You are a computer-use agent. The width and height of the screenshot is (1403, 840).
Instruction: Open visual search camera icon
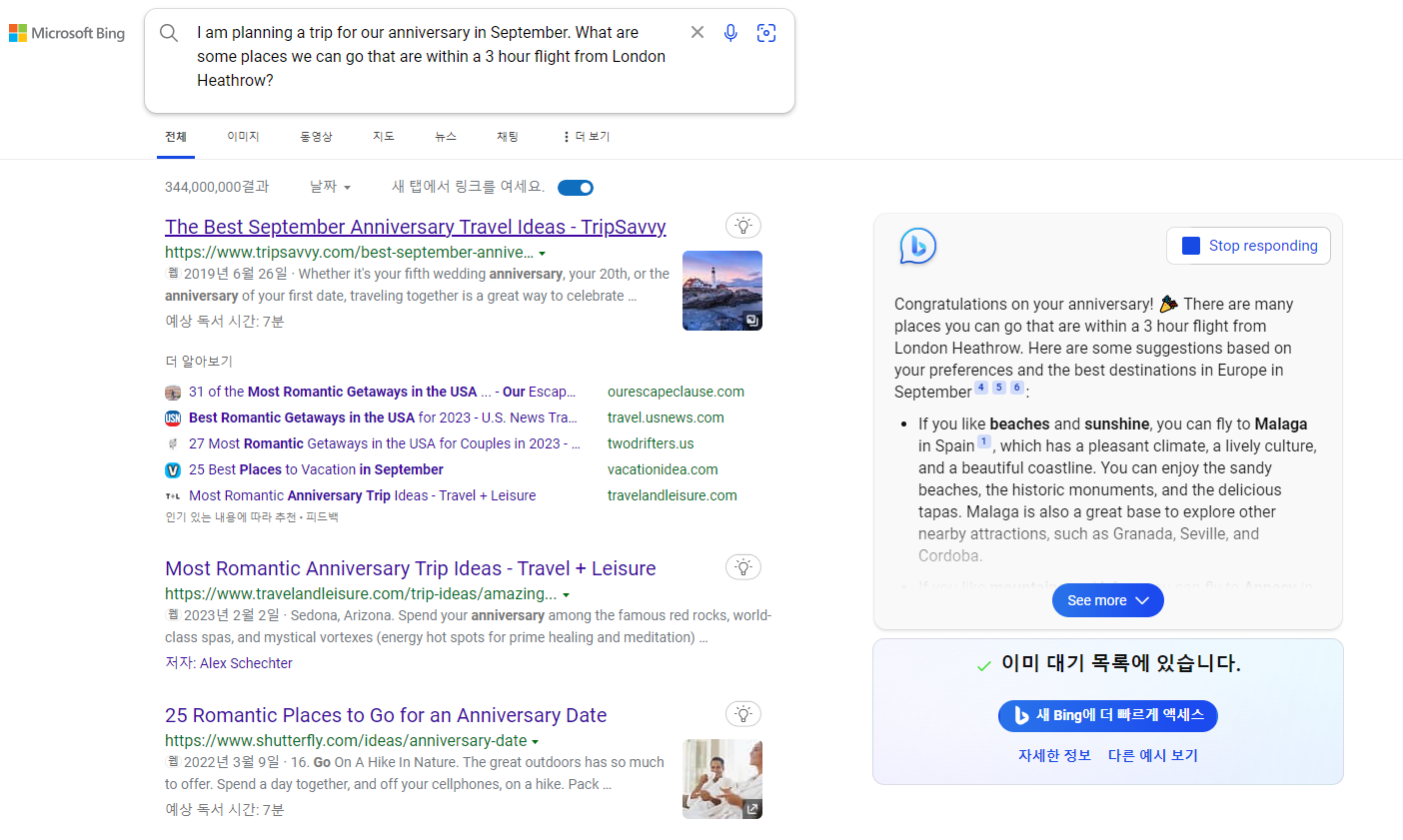[x=766, y=33]
